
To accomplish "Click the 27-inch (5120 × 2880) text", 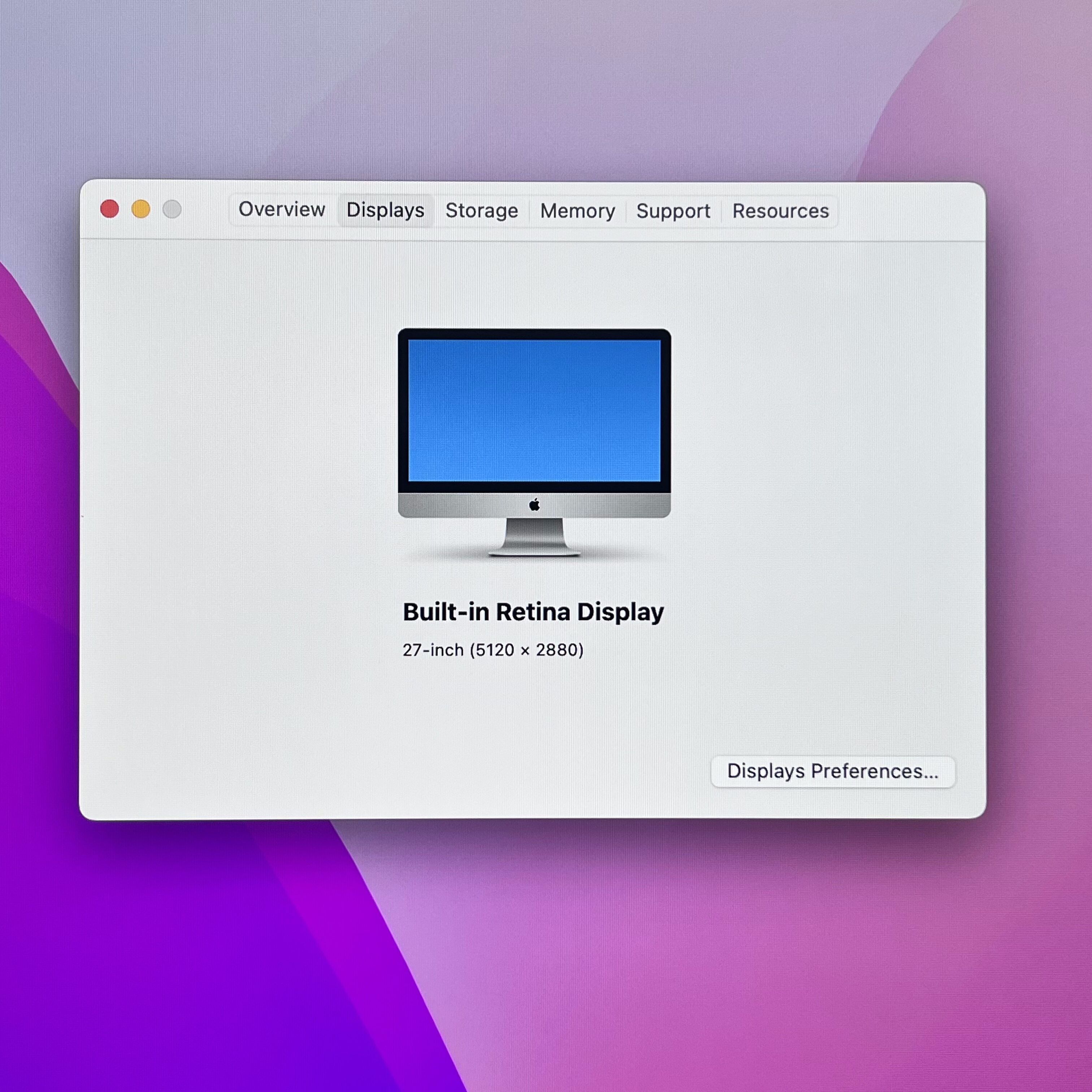I will [493, 650].
